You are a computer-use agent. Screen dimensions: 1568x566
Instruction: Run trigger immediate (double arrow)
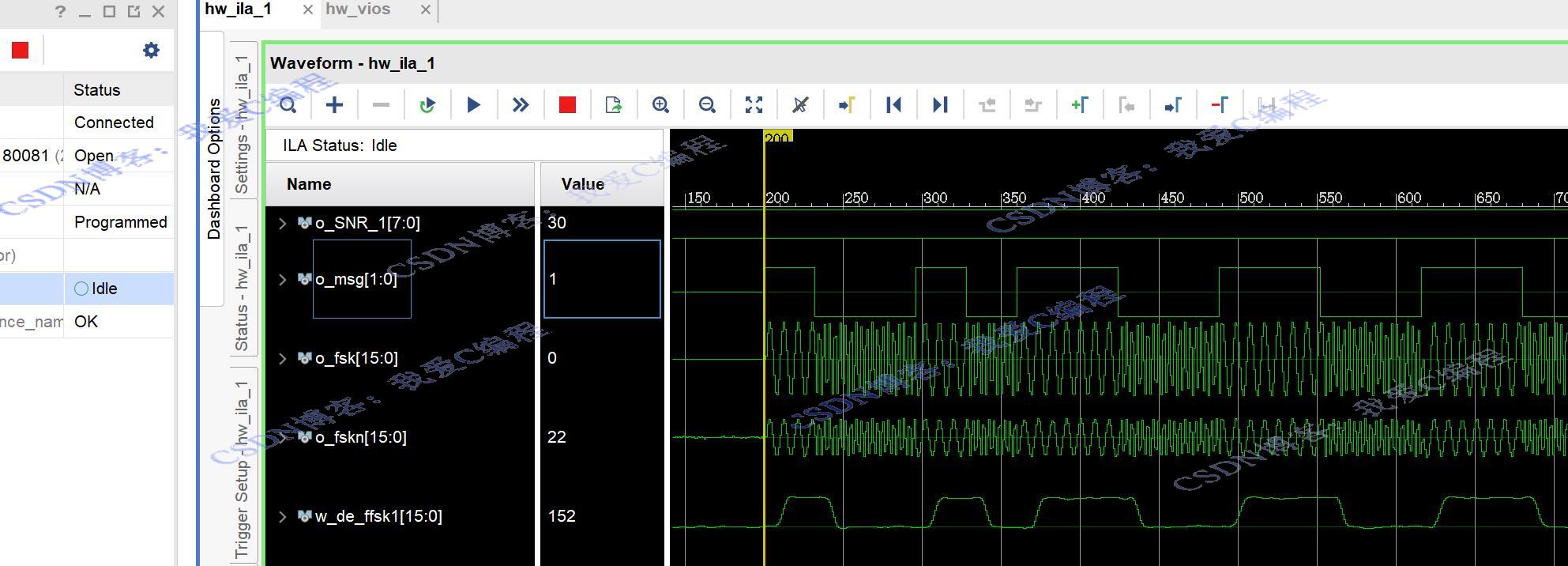[x=521, y=105]
